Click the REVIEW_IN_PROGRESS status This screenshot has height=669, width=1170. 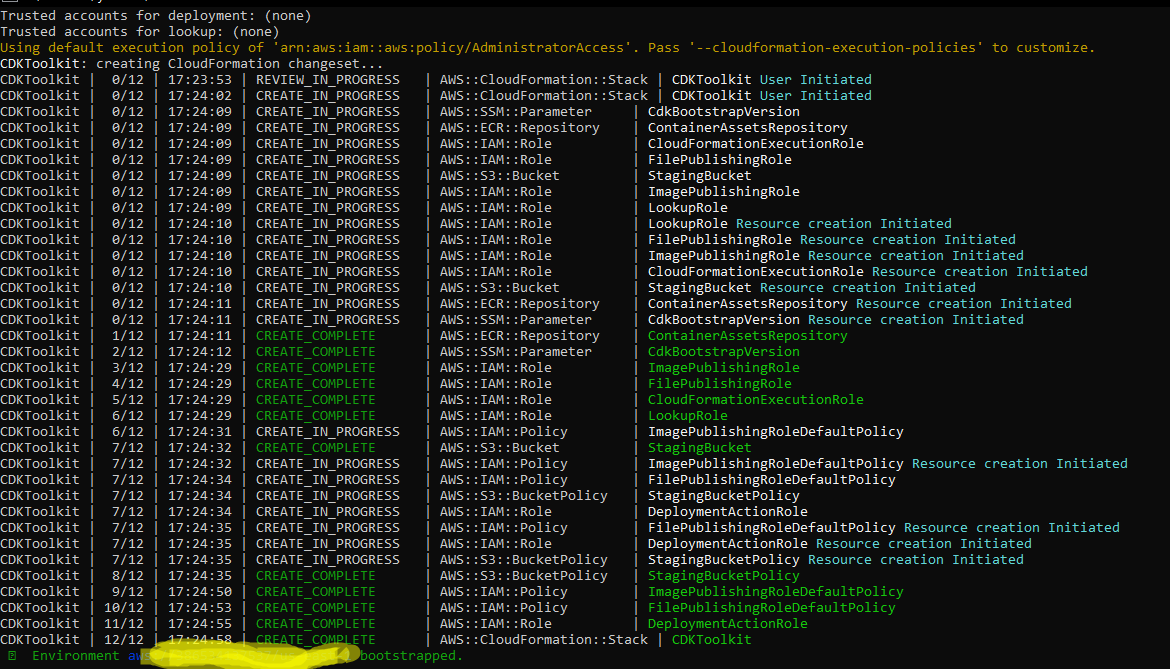328,80
